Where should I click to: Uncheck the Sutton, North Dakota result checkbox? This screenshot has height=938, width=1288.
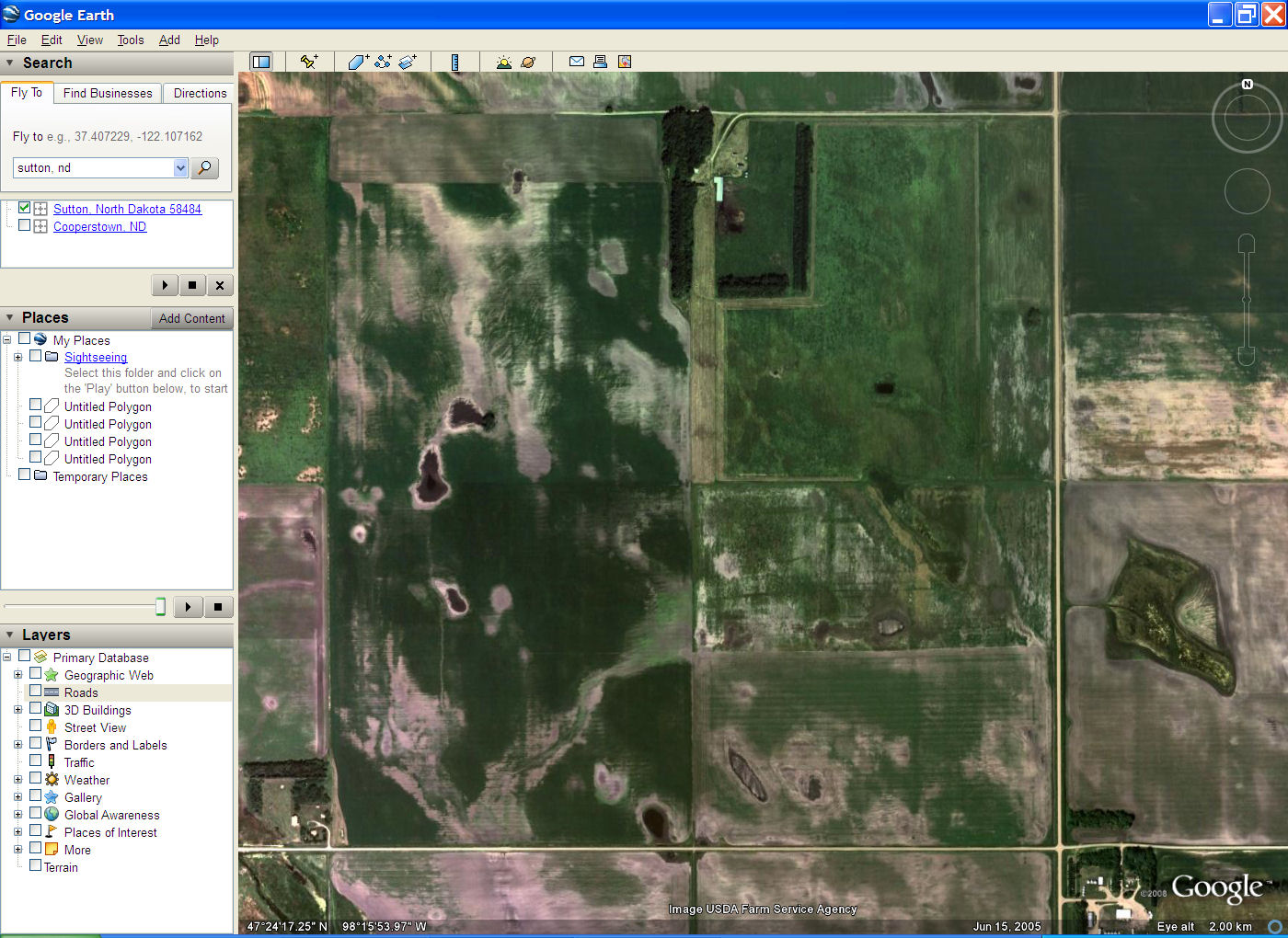click(x=24, y=208)
